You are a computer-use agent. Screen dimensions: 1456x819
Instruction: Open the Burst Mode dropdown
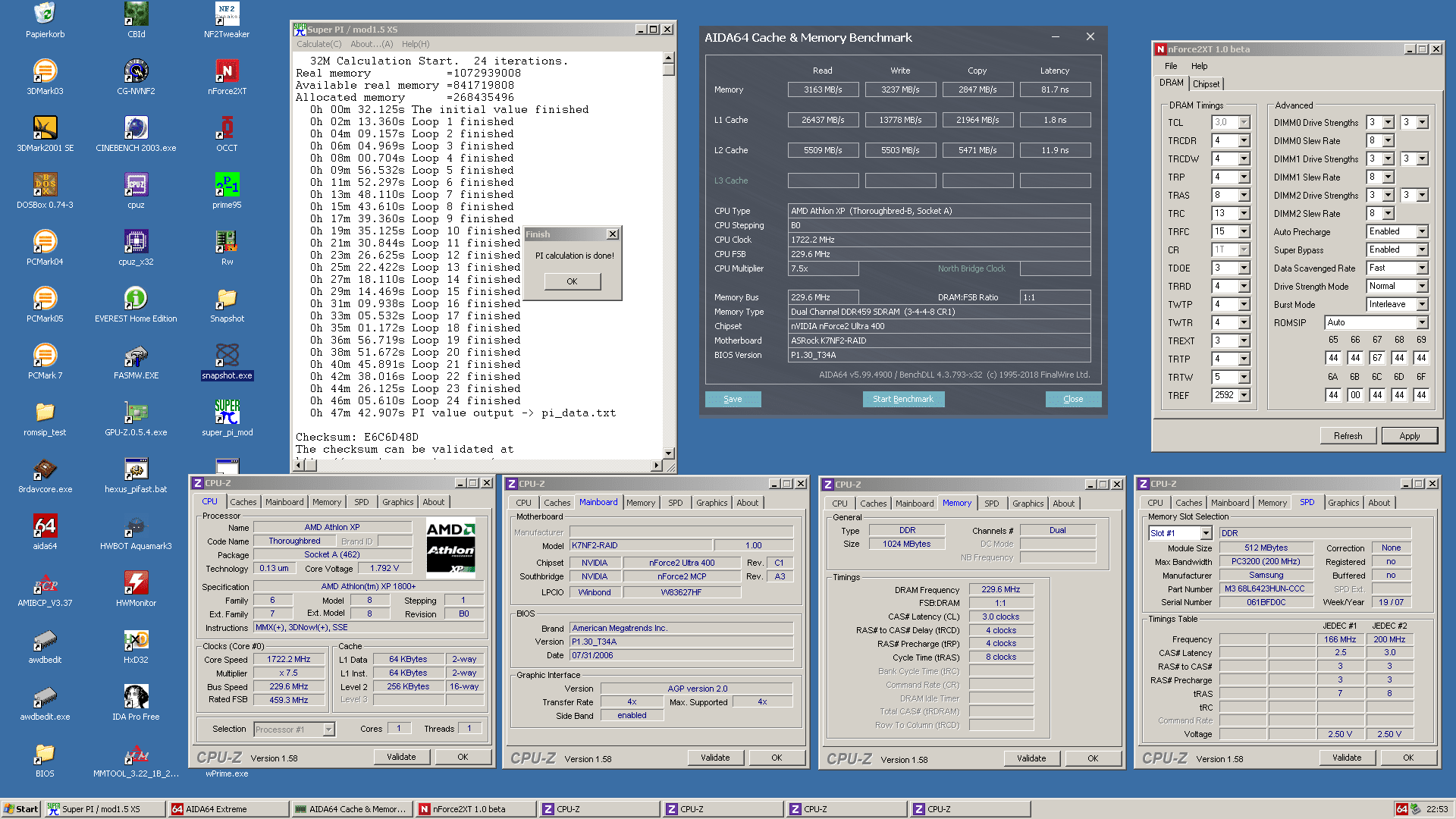(x=1422, y=304)
